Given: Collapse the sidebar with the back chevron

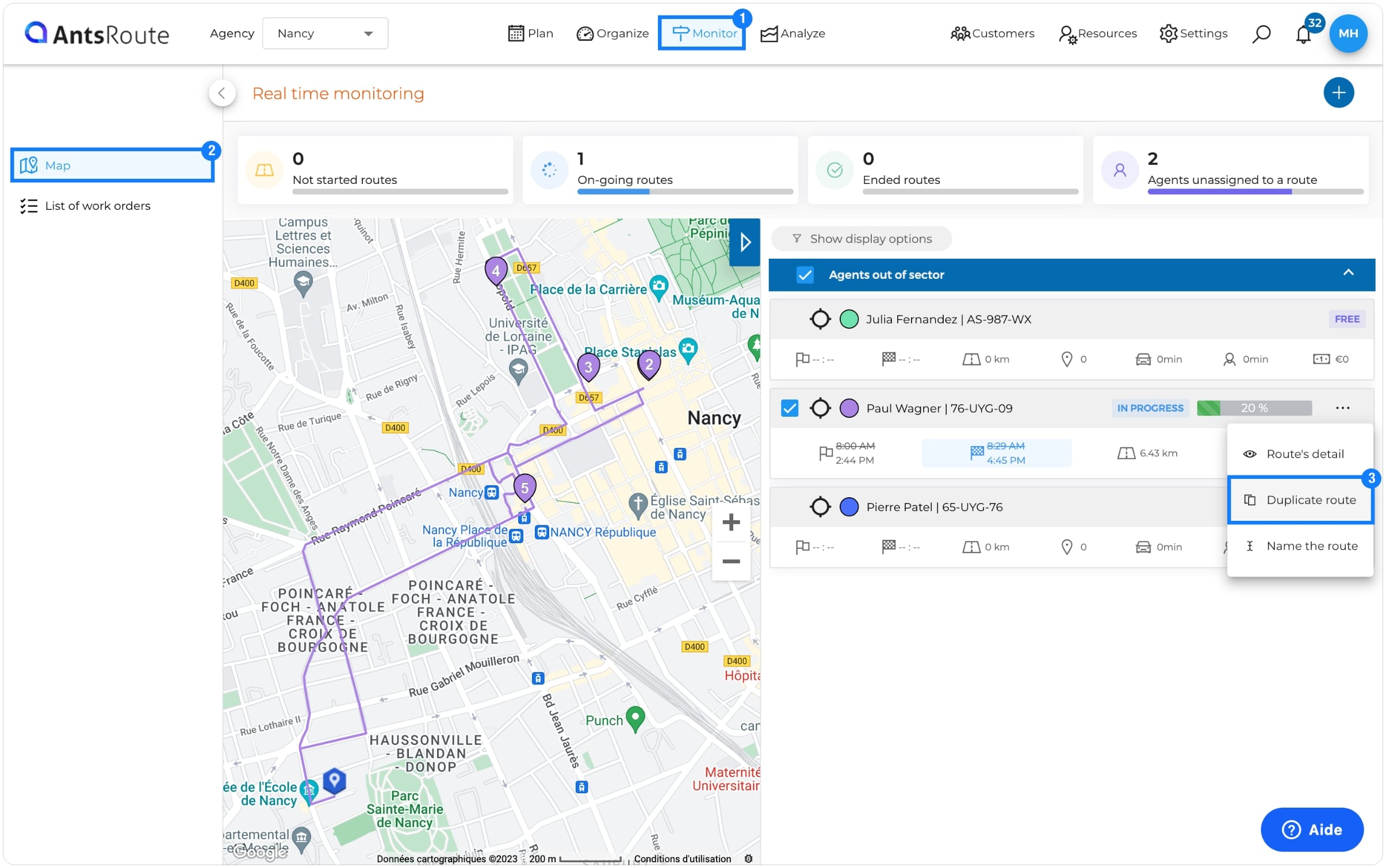Looking at the screenshot, I should pyautogui.click(x=222, y=93).
